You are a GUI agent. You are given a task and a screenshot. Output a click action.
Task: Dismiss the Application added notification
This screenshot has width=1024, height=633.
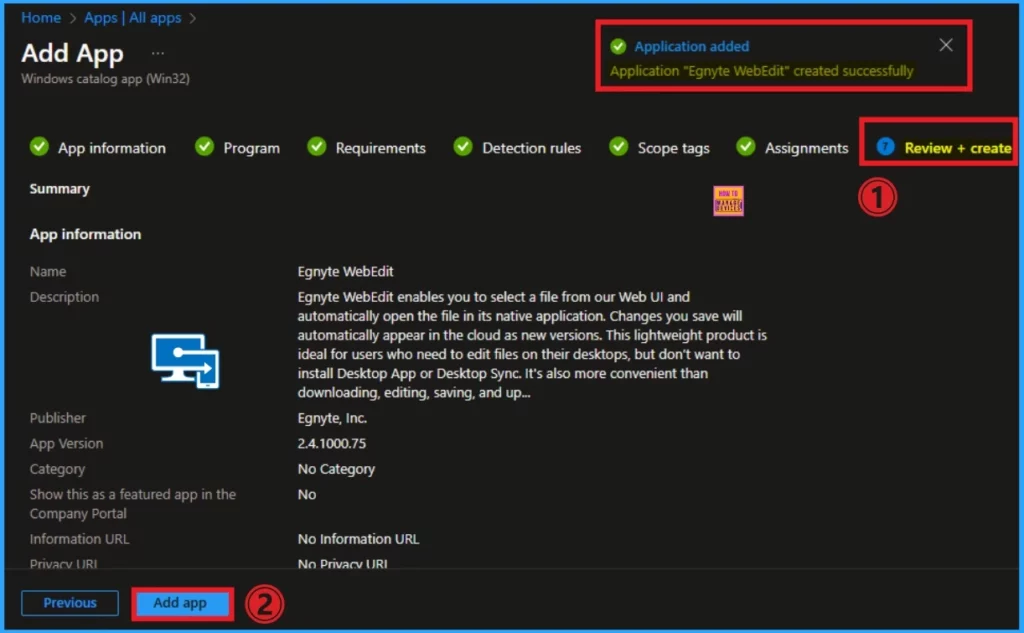click(x=946, y=45)
